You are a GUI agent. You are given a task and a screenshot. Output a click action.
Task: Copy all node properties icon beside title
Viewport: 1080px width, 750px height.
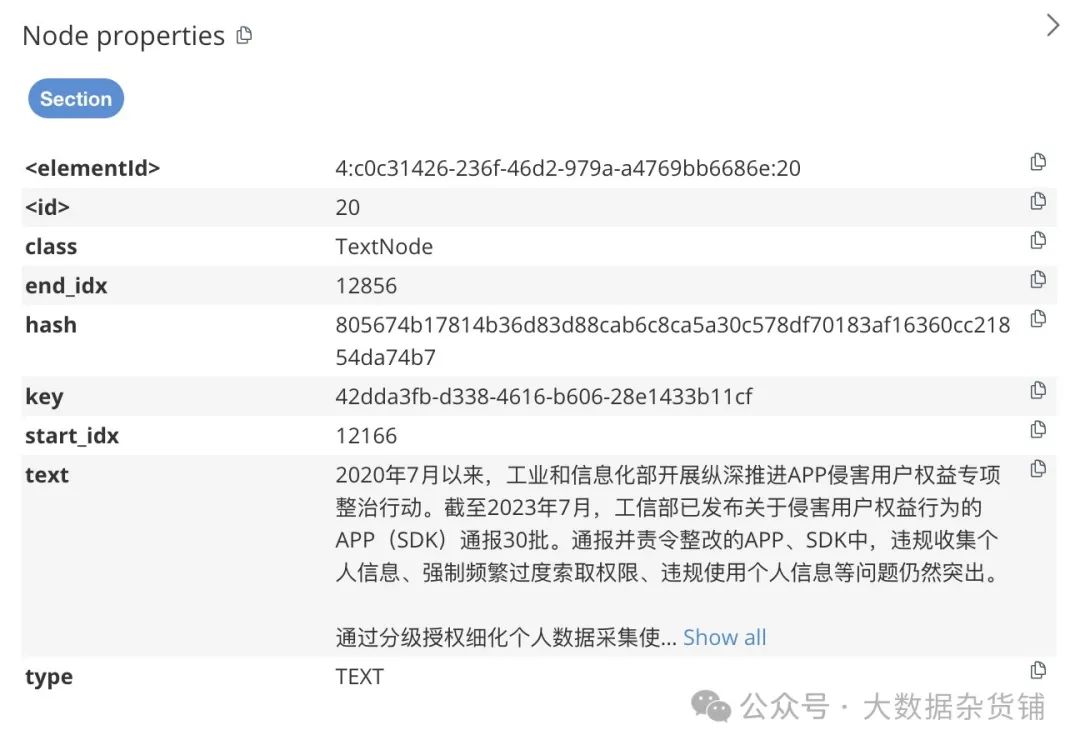(244, 34)
